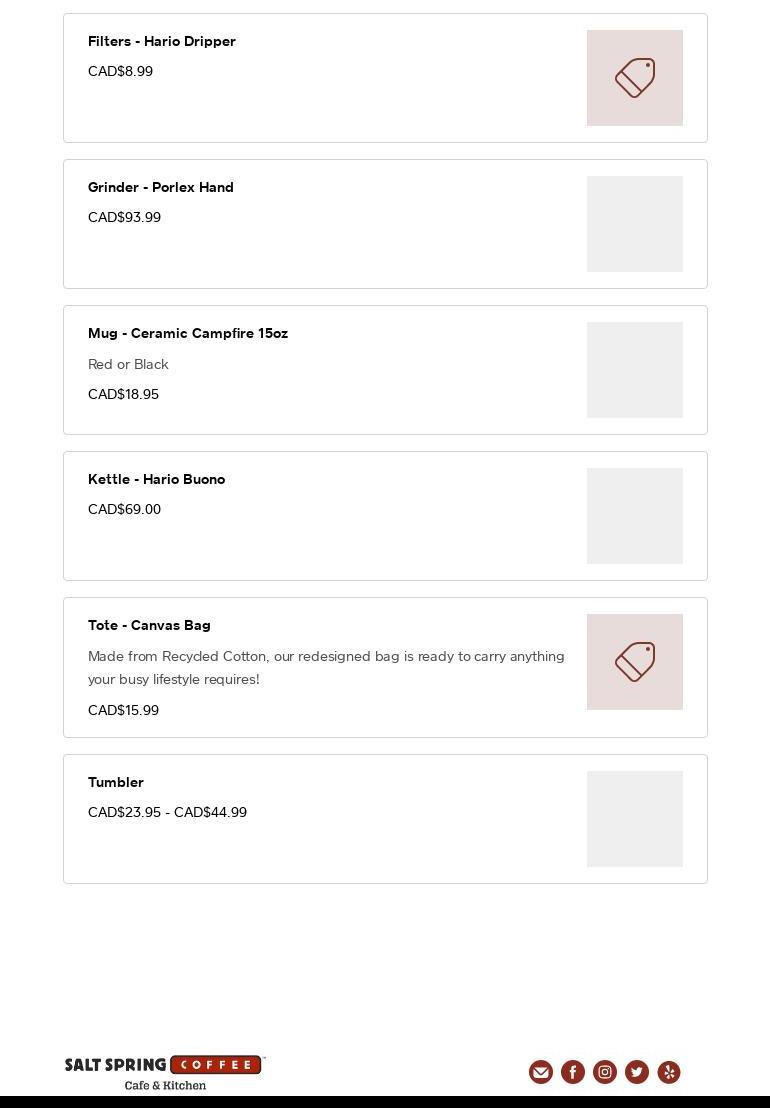
Task: Click the Tumbler image placeholder
Action: 635,819
